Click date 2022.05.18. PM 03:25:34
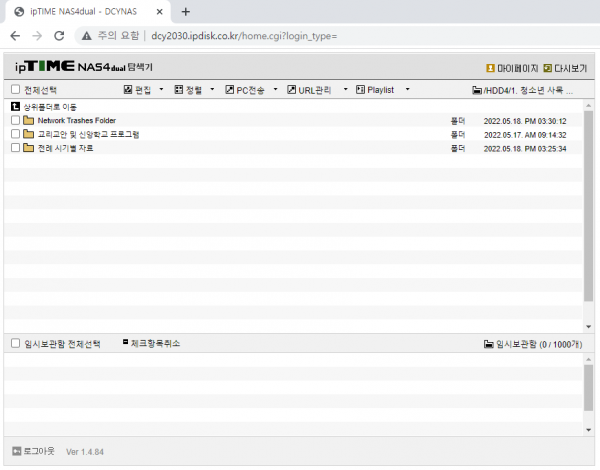 tap(525, 149)
